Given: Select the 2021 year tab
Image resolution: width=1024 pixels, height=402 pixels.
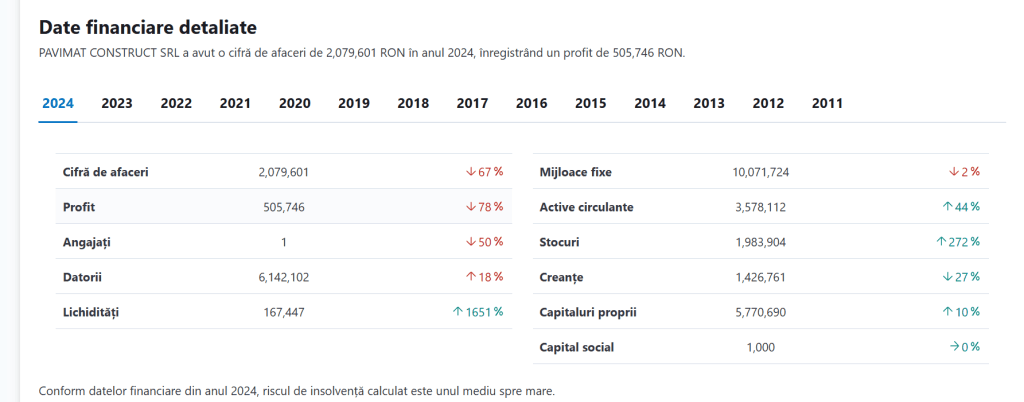Looking at the screenshot, I should (235, 103).
